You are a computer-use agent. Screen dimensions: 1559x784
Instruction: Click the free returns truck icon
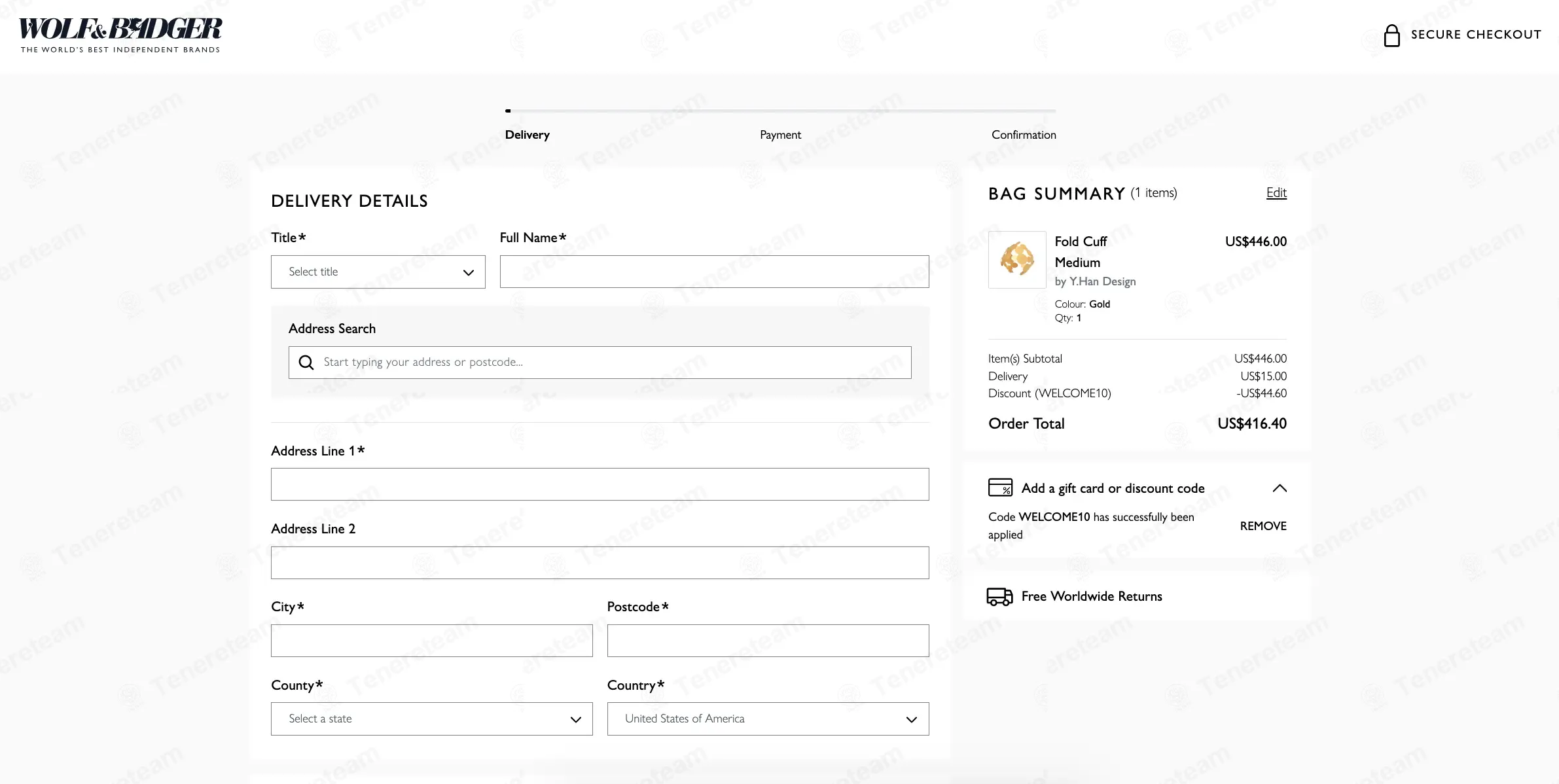[x=999, y=596]
